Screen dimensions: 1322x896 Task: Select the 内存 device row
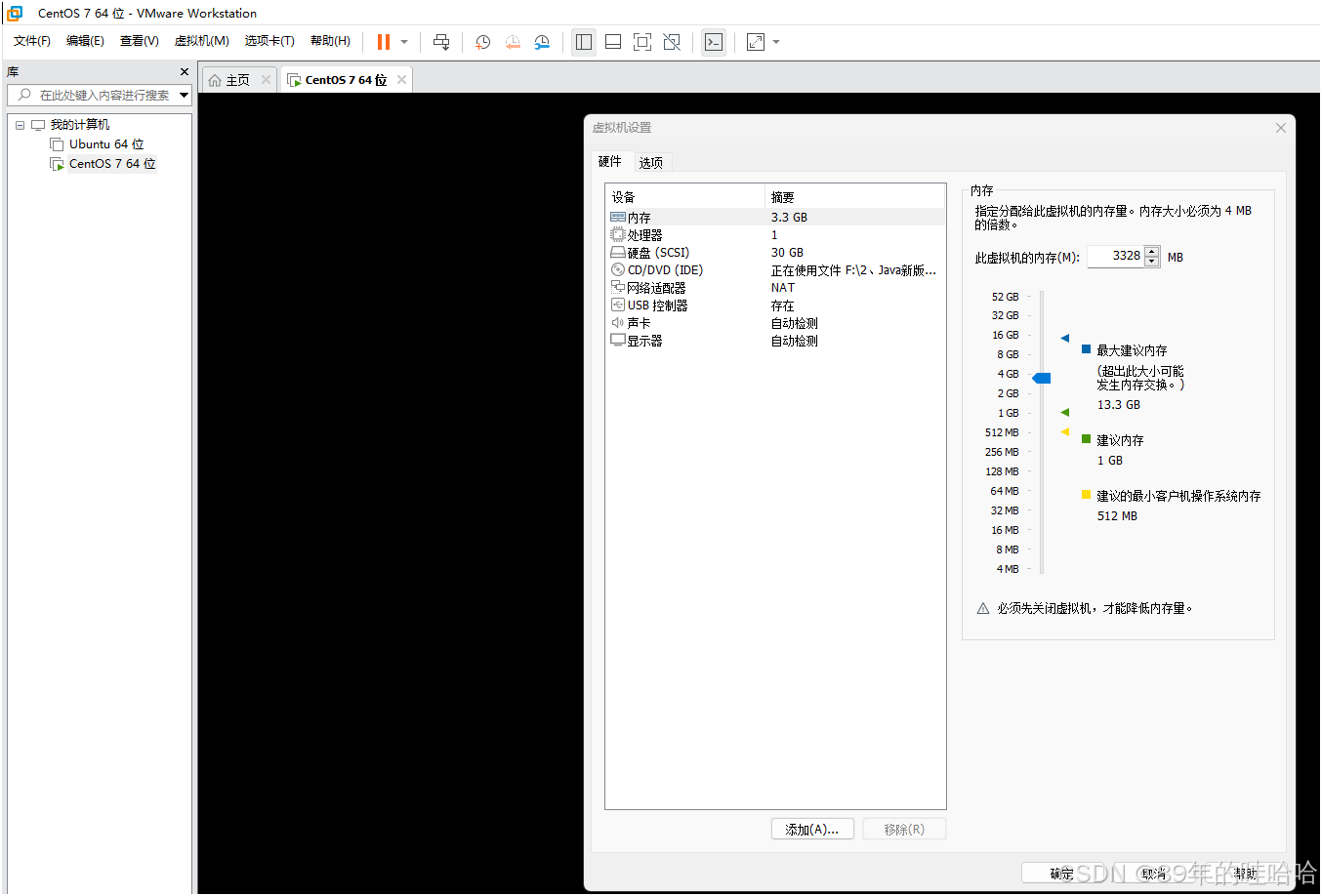[776, 218]
